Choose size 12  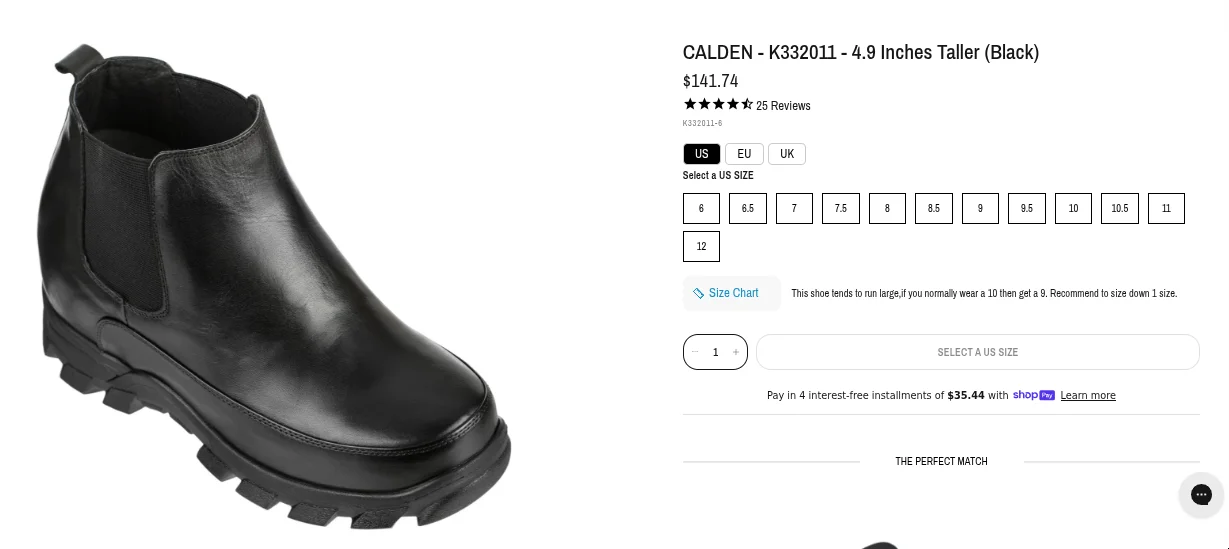[701, 246]
